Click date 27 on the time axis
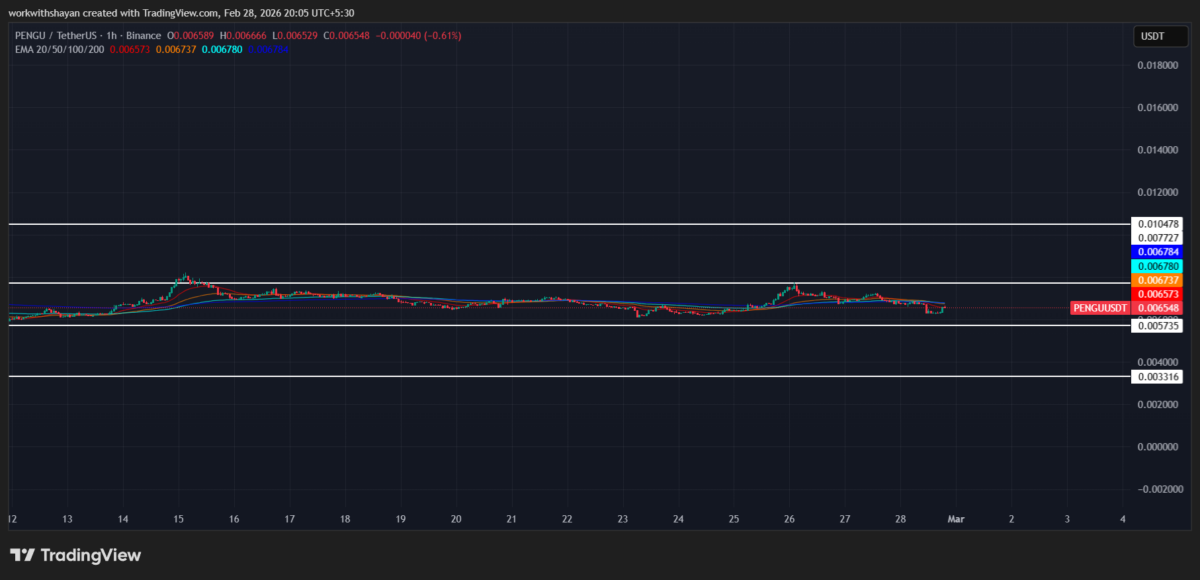 845,519
